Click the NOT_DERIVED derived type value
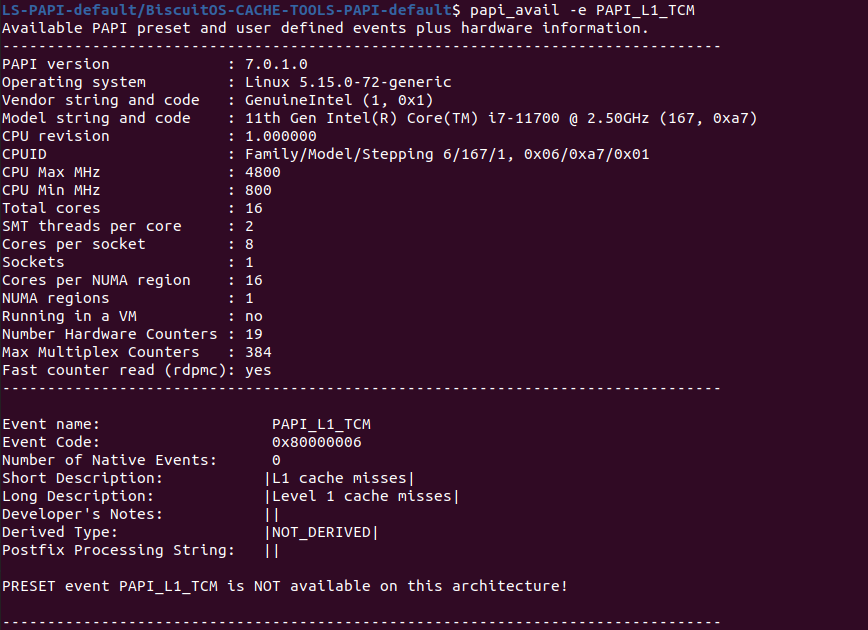868x630 pixels. coord(321,532)
